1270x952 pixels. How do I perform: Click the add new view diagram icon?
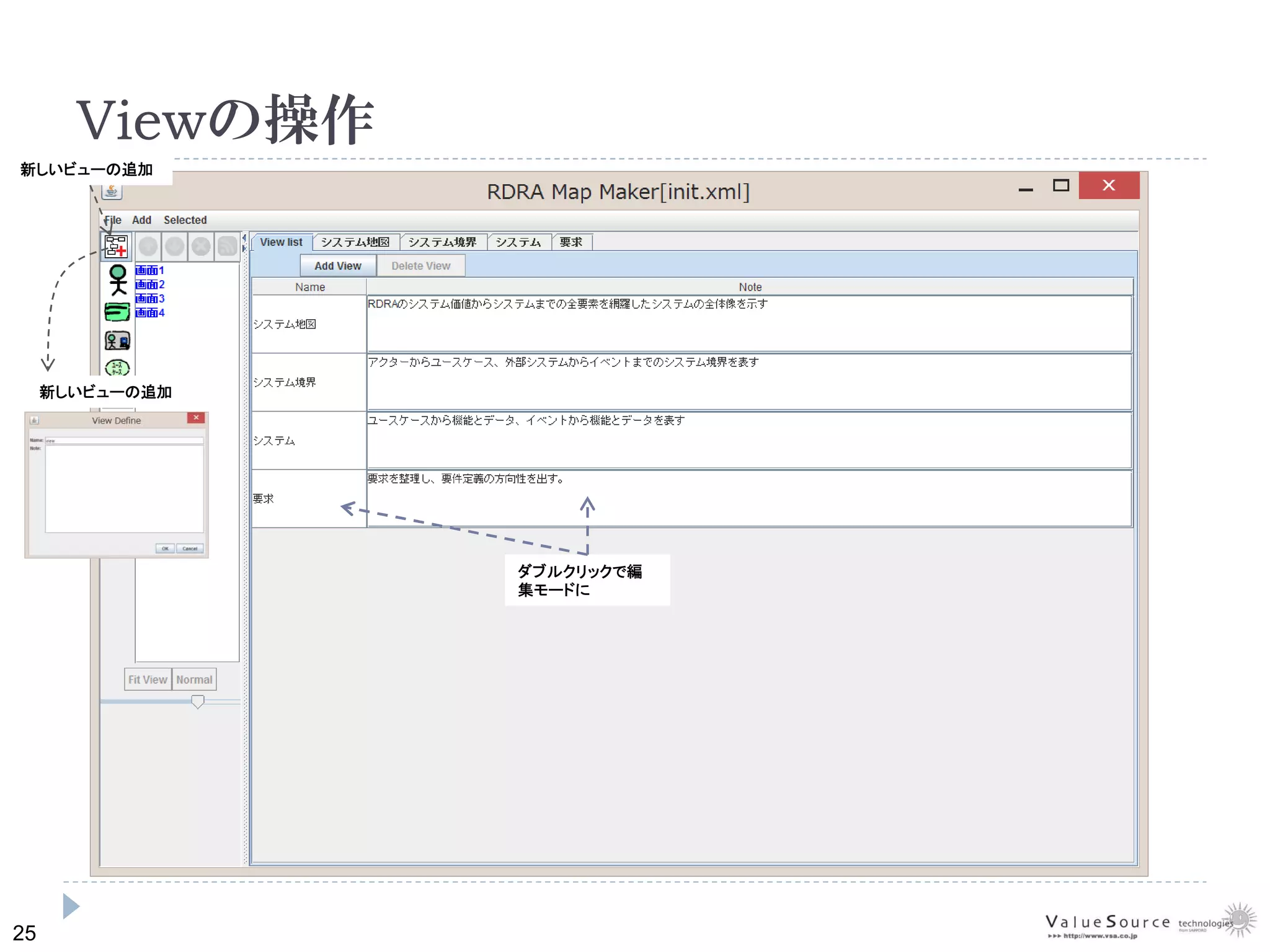tap(116, 247)
